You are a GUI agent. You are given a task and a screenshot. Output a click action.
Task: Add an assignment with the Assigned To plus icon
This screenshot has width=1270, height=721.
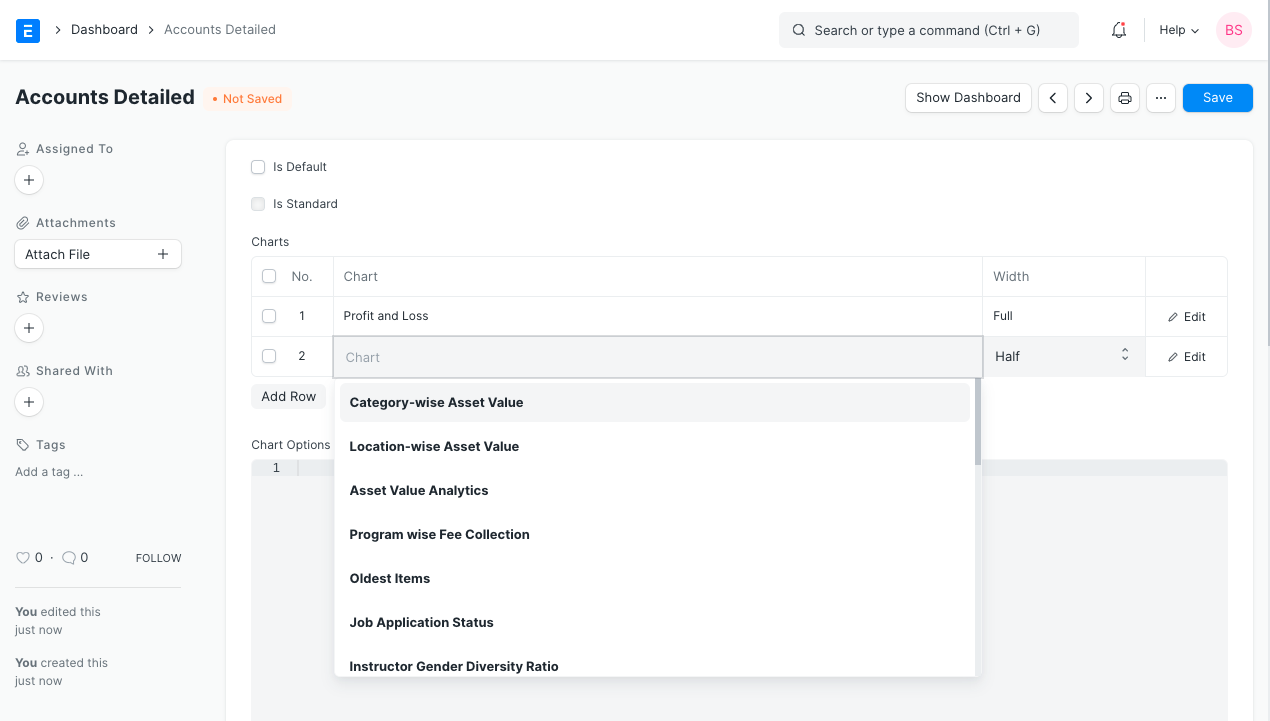click(x=28, y=180)
